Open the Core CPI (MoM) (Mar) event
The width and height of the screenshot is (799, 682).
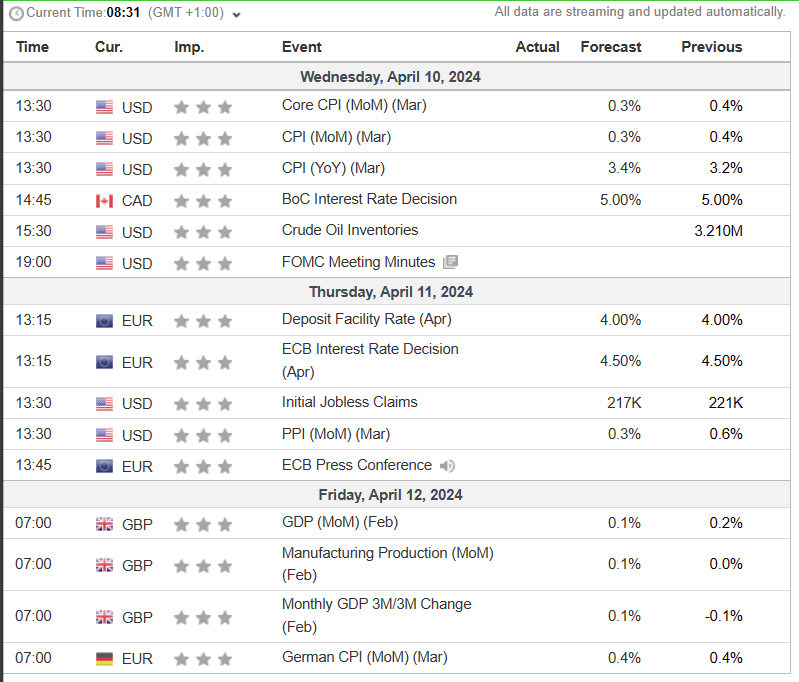point(354,105)
